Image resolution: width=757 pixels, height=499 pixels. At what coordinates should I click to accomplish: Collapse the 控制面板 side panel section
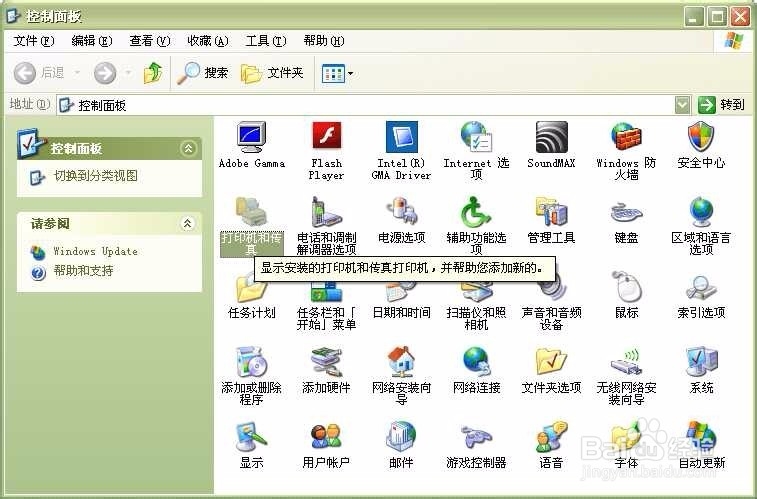tap(188, 148)
